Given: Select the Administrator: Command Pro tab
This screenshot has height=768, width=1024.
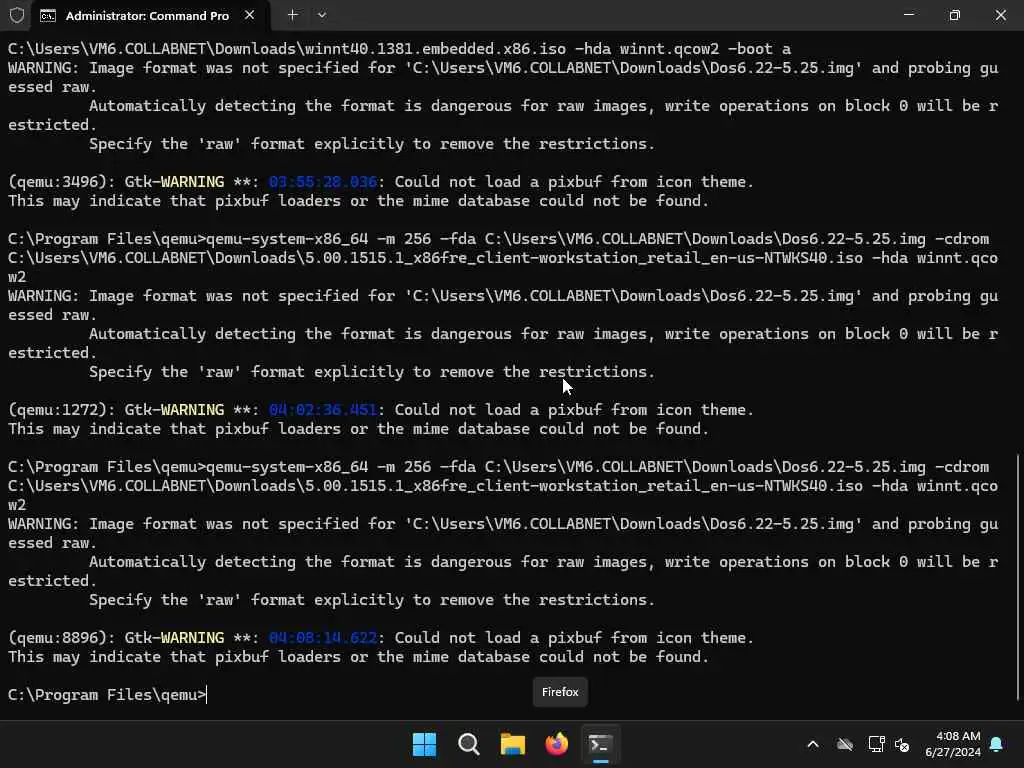Looking at the screenshot, I should point(148,15).
